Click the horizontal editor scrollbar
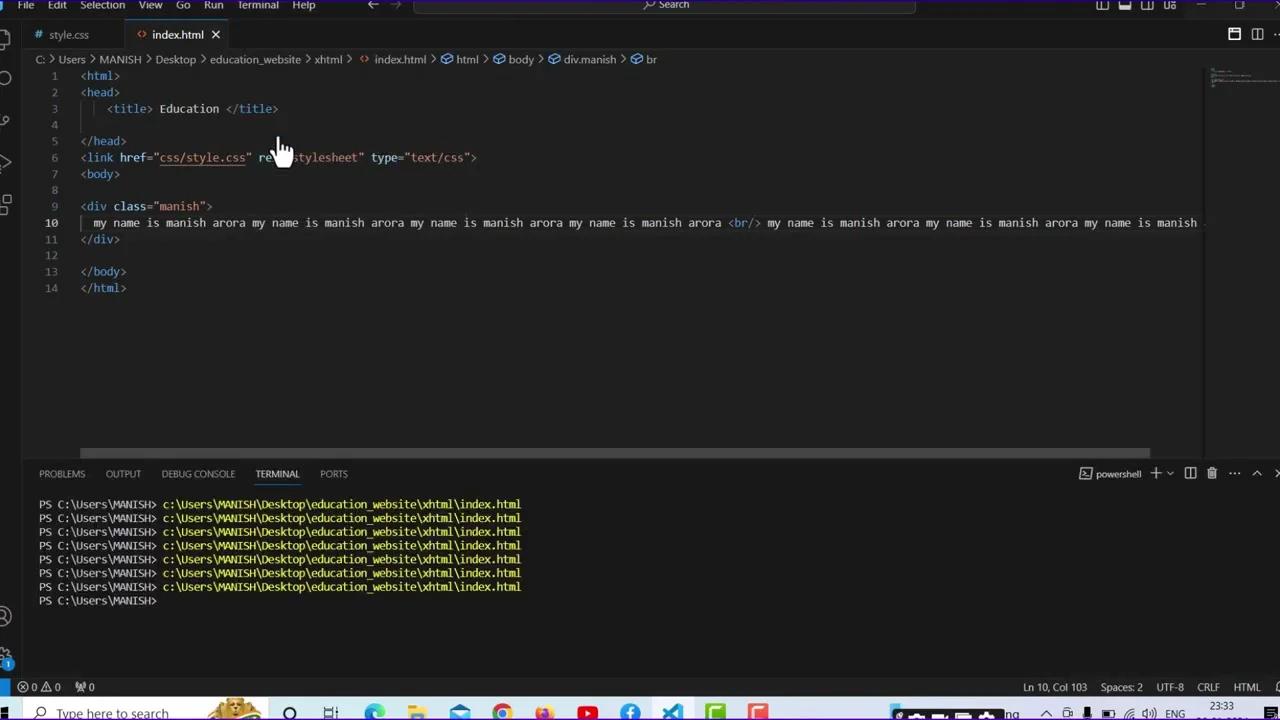The image size is (1280, 720). tap(615, 453)
